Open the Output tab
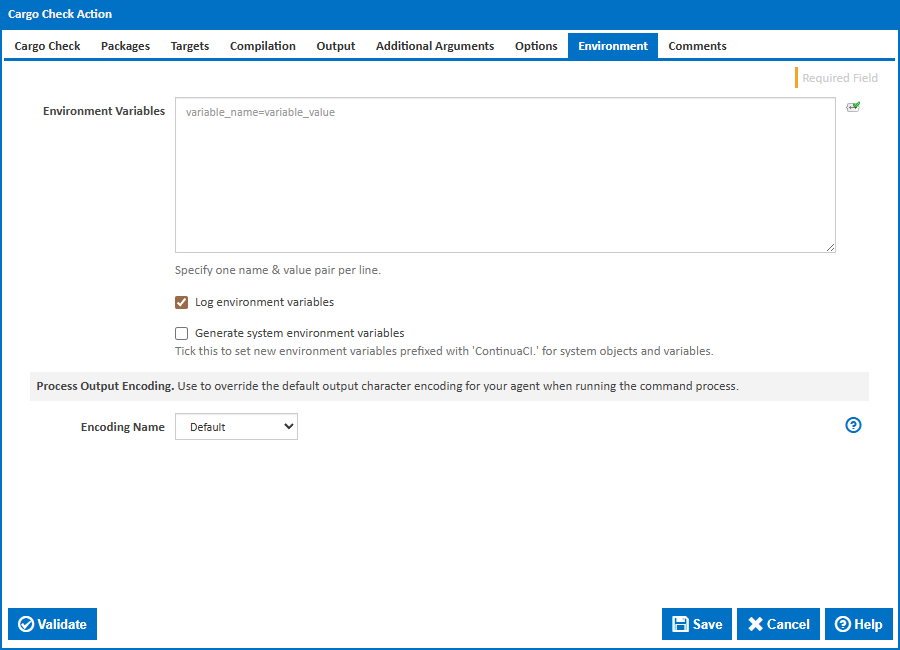The height and width of the screenshot is (650, 900). [x=336, y=46]
